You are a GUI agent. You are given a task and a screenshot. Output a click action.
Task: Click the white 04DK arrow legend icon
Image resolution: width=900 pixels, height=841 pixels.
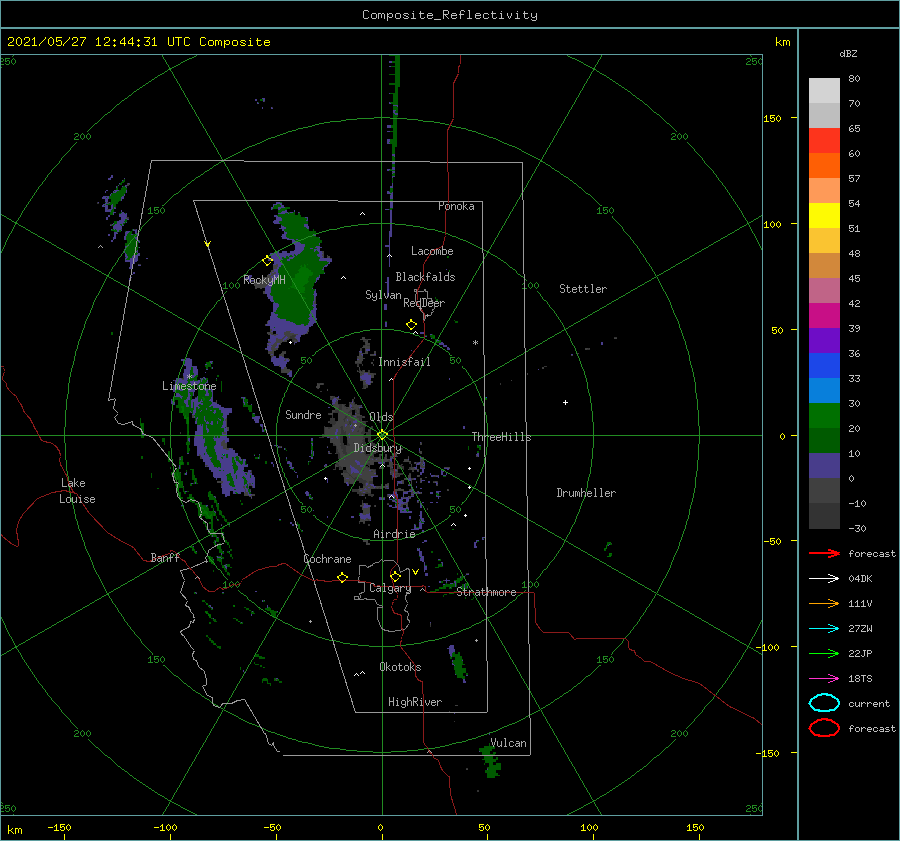pyautogui.click(x=824, y=578)
